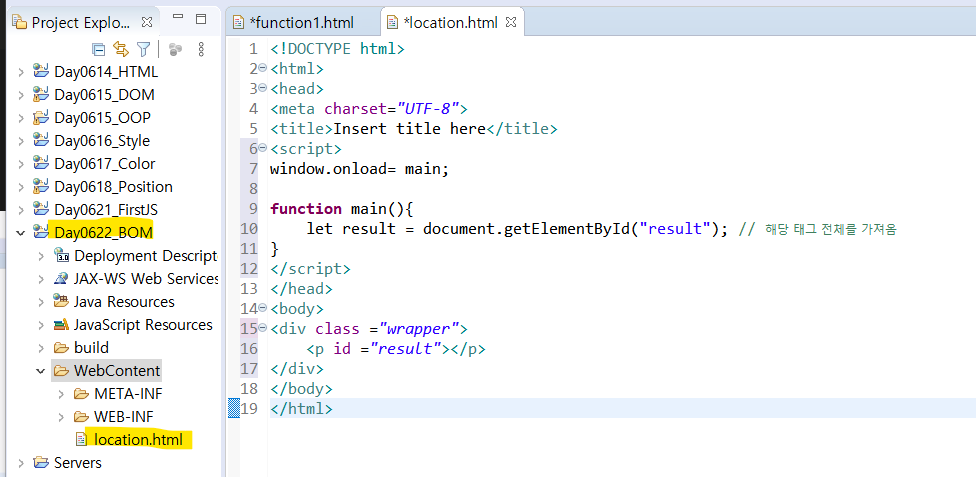Screen dimensions: 976x477
Task: Click the Day0615_DOM project icon
Action: (x=40, y=95)
